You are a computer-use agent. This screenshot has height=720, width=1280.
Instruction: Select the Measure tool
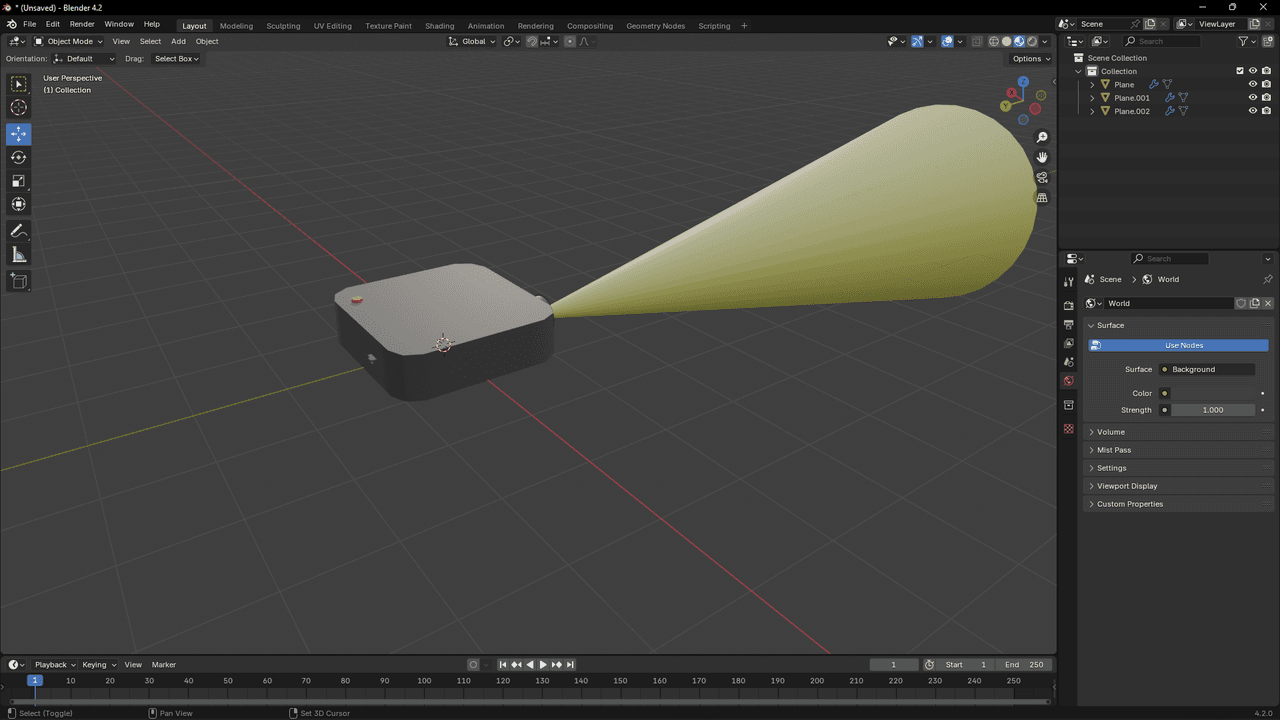click(x=18, y=255)
